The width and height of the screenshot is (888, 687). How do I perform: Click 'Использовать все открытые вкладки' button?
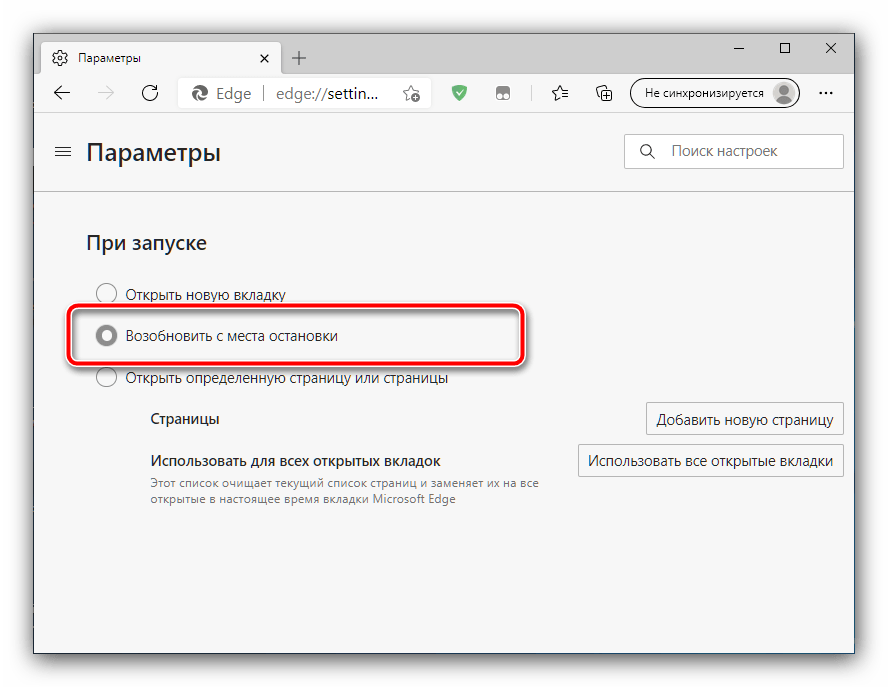pos(711,461)
